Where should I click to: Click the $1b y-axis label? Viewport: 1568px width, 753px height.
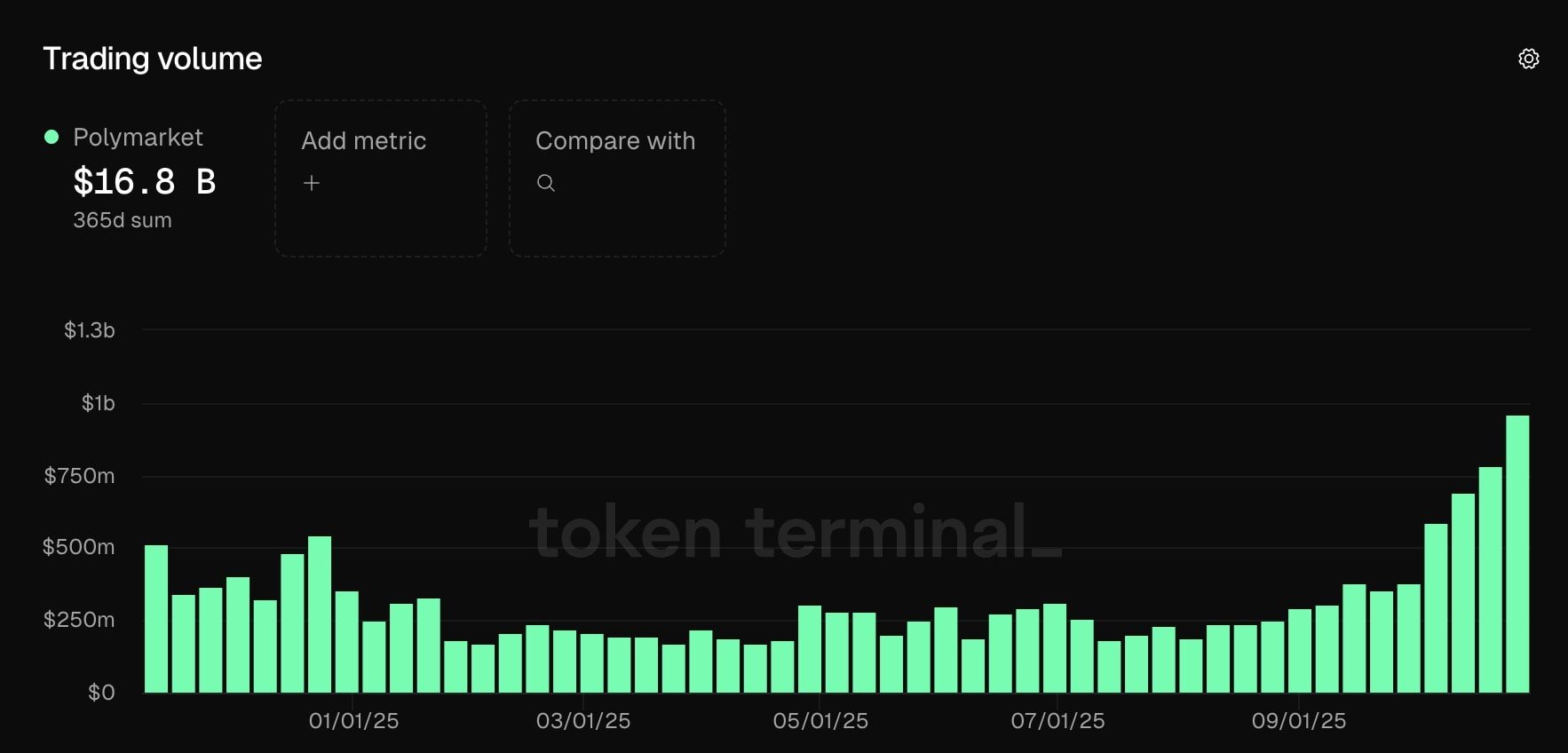click(x=99, y=403)
